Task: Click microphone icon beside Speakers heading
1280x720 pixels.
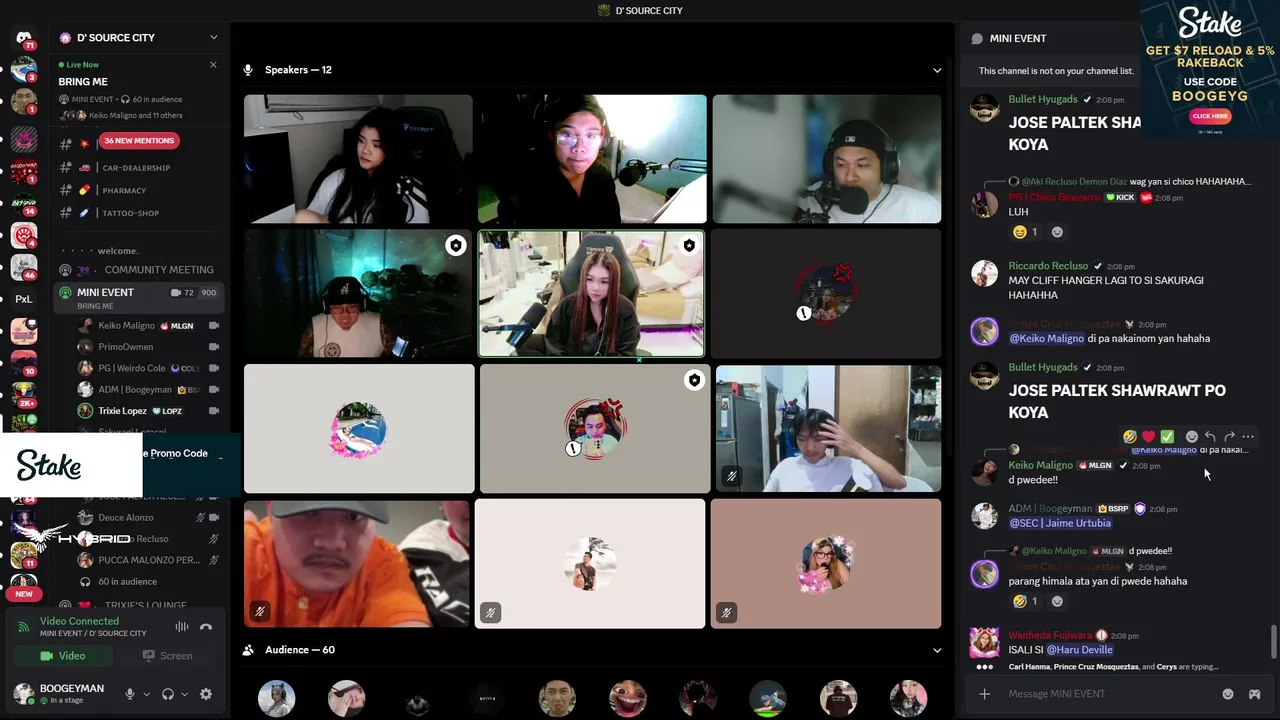Action: (248, 70)
